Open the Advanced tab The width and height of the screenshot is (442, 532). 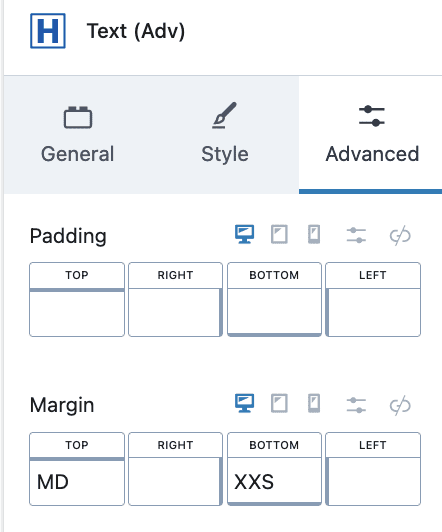point(372,135)
